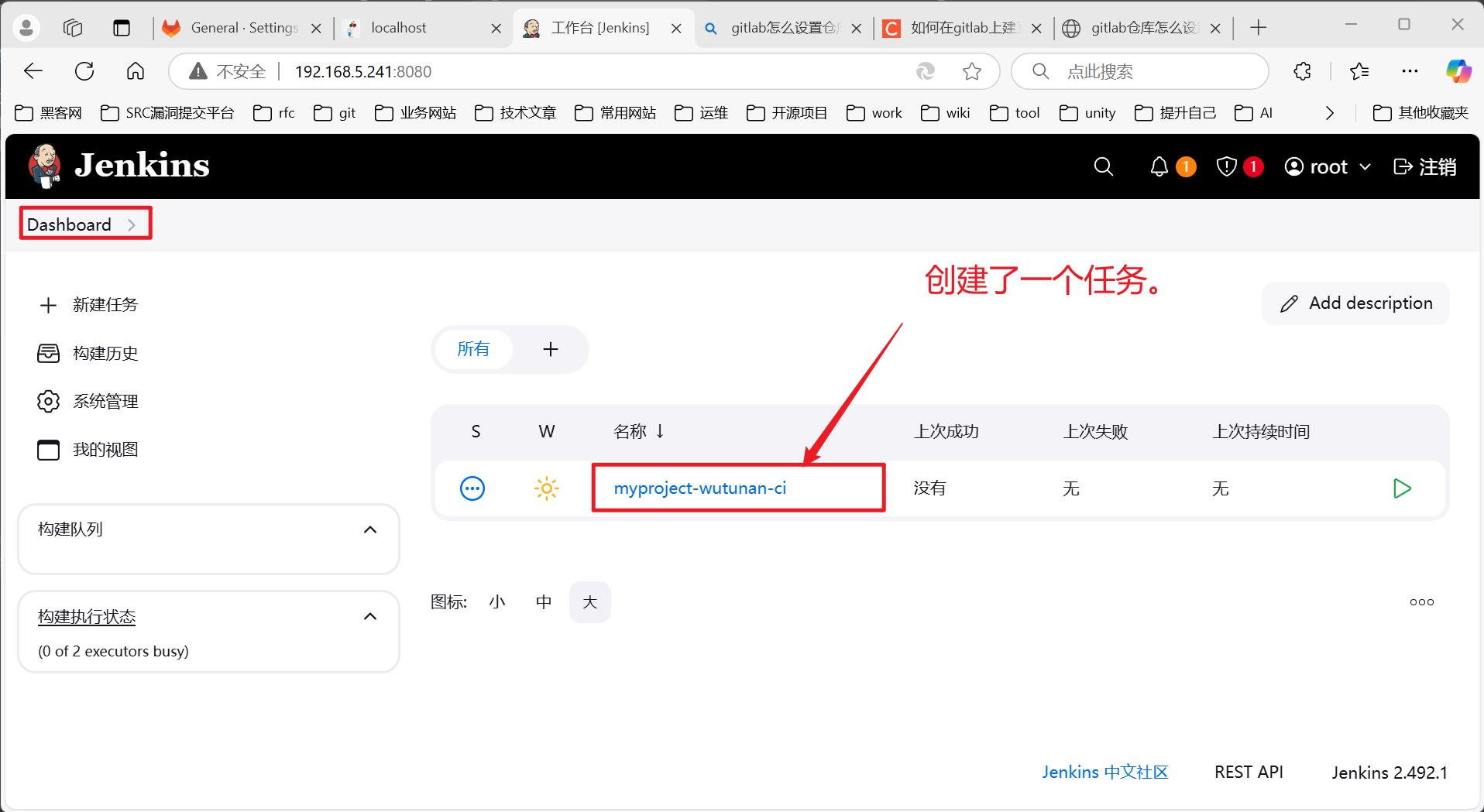Click the 注销 logout button

tap(1424, 166)
